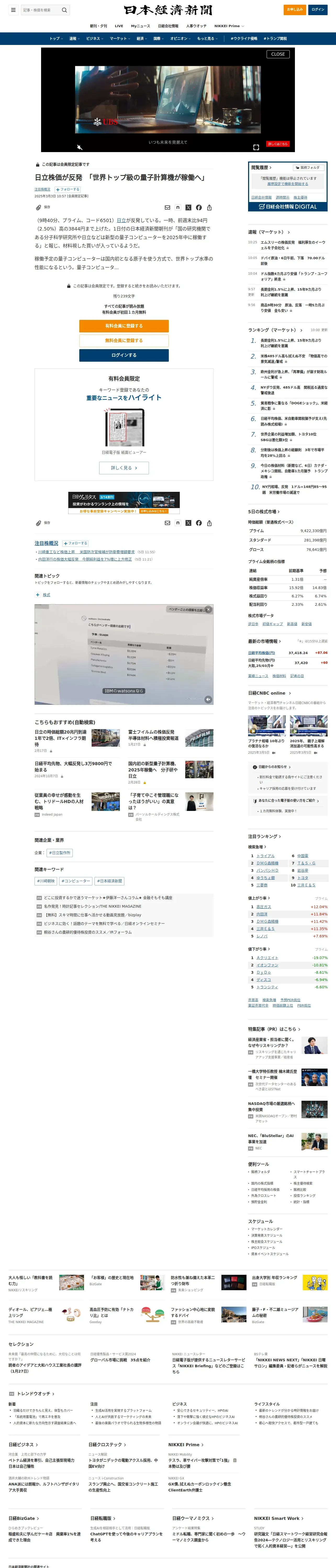The width and height of the screenshot is (336, 1568).
Task: Click 無料会員に登録する button
Action: point(124,340)
